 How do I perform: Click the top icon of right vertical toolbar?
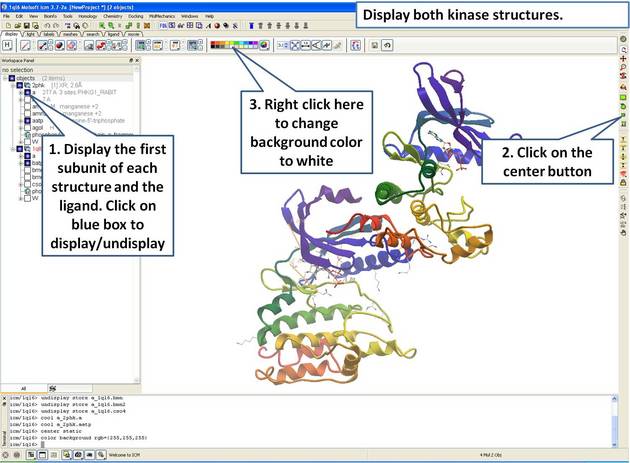(x=623, y=39)
